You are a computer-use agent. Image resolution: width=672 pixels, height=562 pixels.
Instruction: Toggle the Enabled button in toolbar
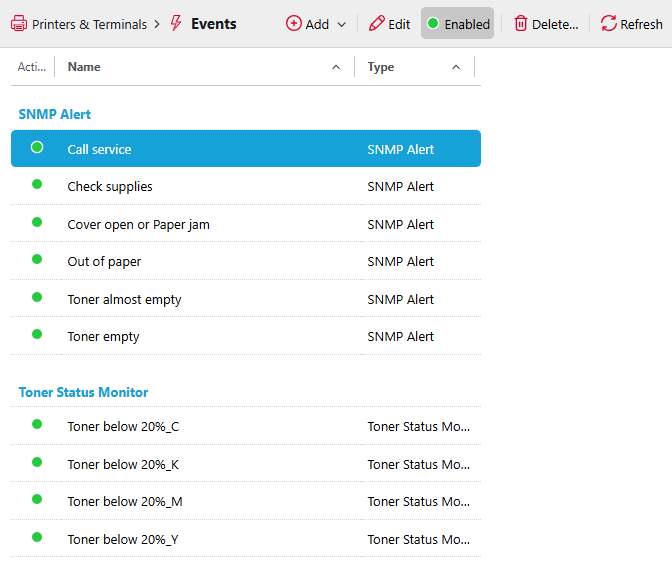point(457,23)
